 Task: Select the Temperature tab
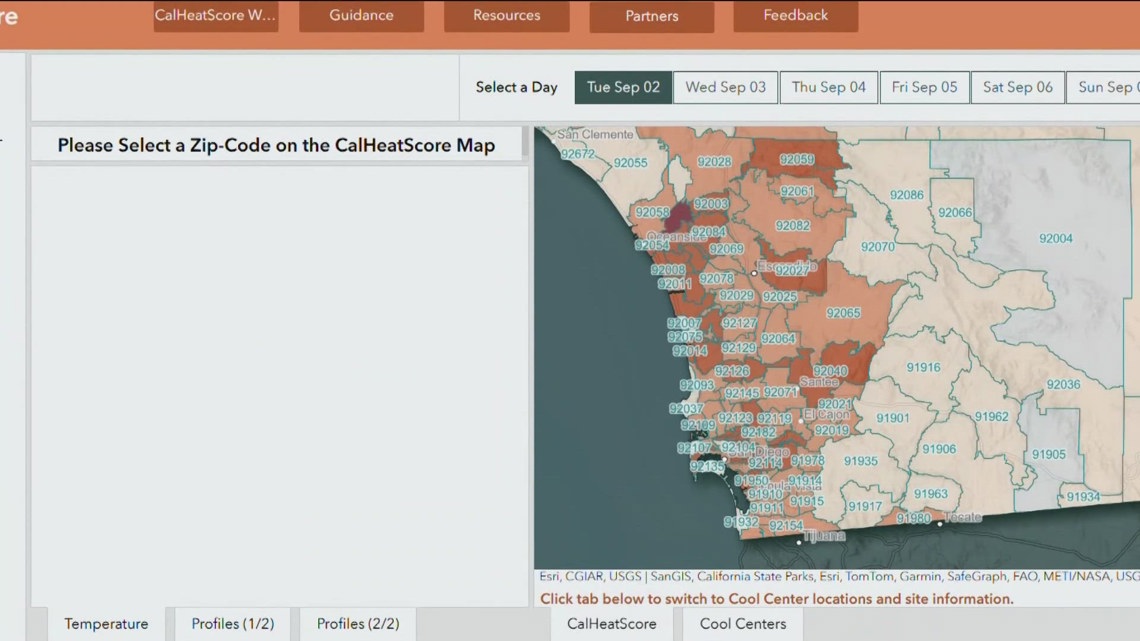pyautogui.click(x=105, y=623)
